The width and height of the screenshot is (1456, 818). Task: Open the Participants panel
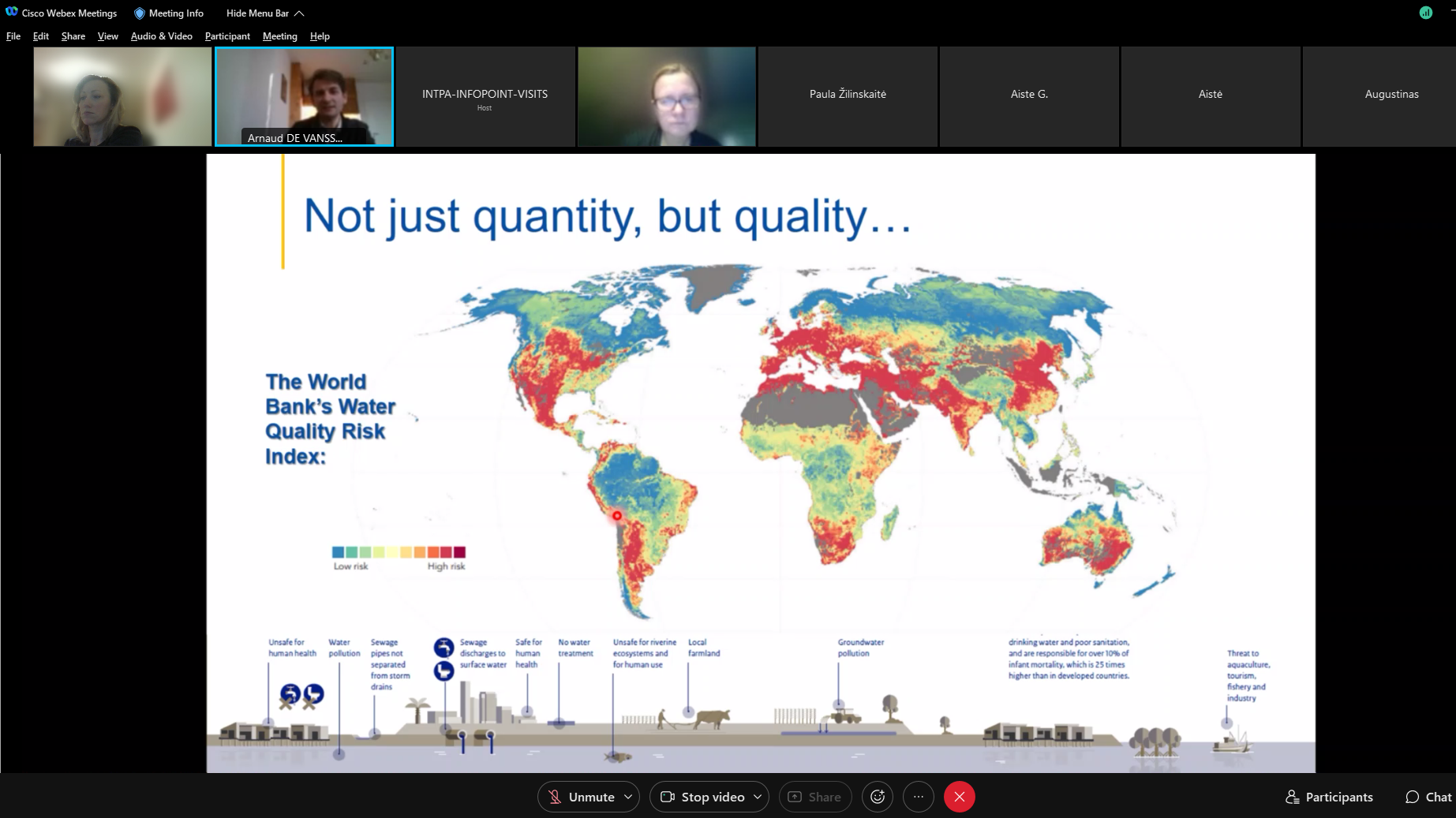click(x=1330, y=797)
